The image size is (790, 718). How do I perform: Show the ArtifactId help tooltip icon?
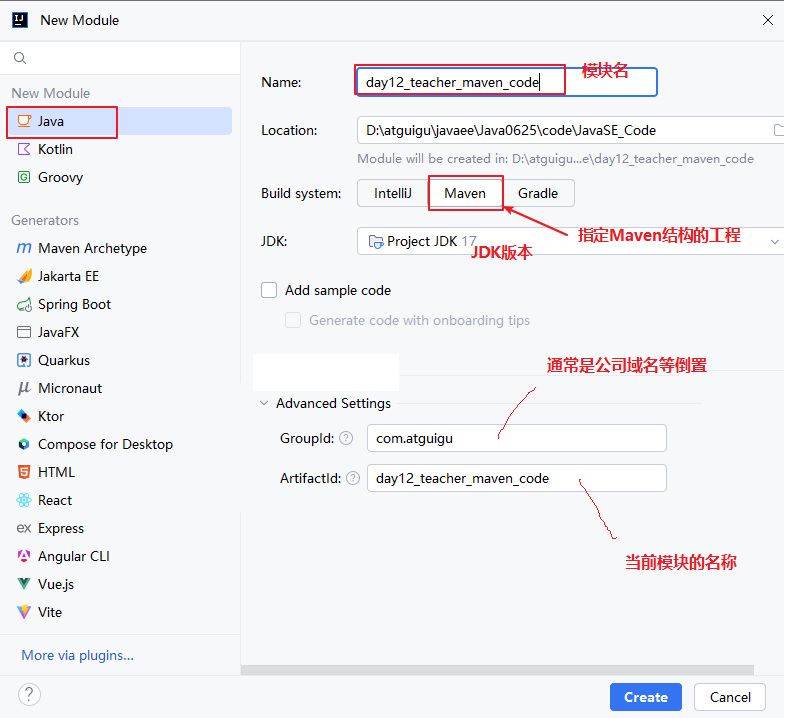[x=353, y=478]
